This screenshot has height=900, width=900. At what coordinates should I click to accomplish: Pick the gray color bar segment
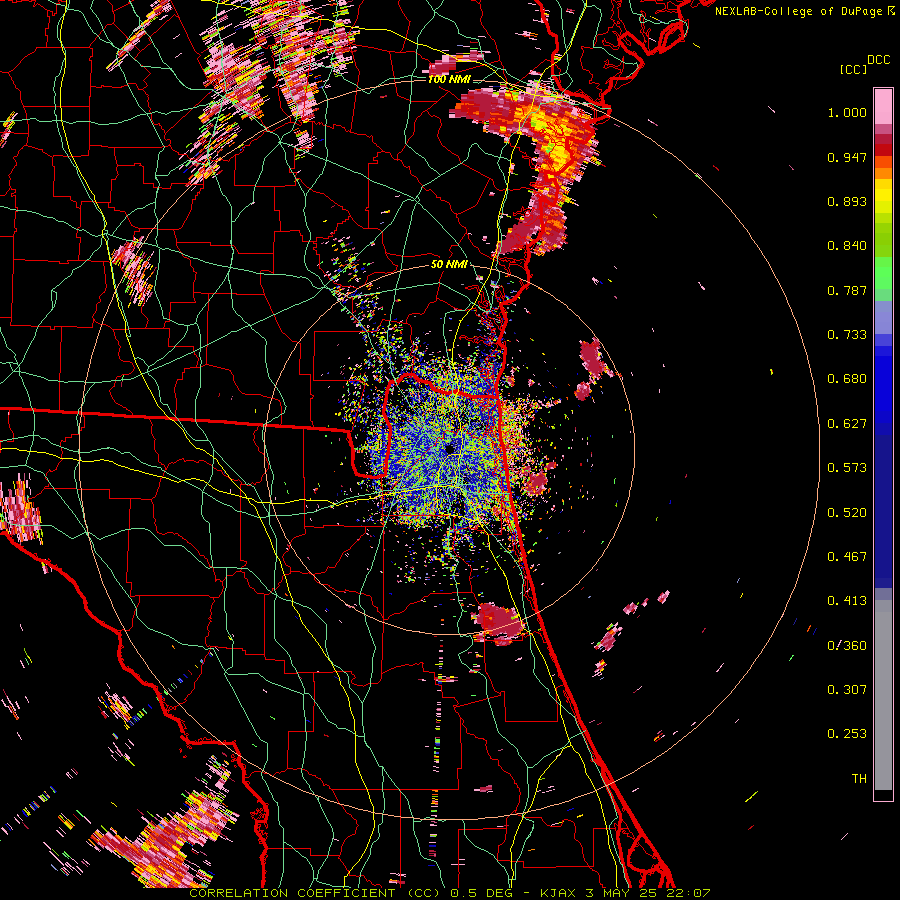[883, 695]
